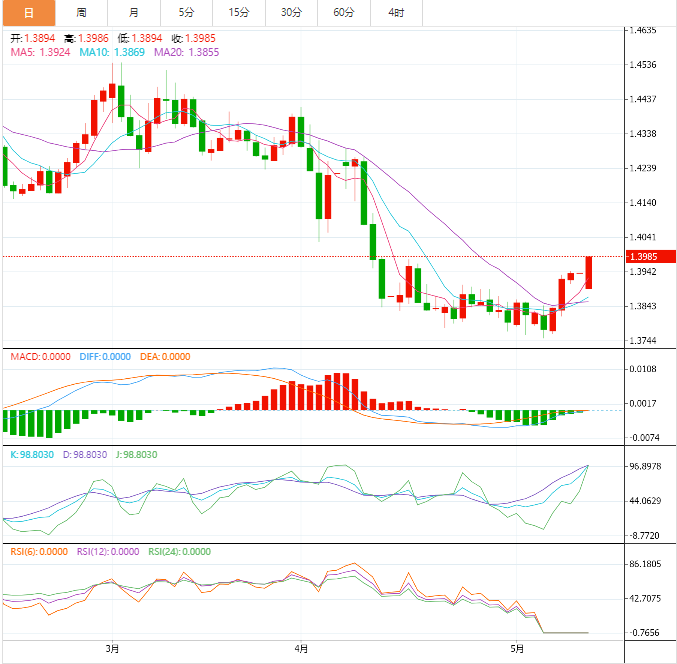Click the 低:1.3894 low price value
Viewport: 677px width, 664px height.
pyautogui.click(x=140, y=38)
